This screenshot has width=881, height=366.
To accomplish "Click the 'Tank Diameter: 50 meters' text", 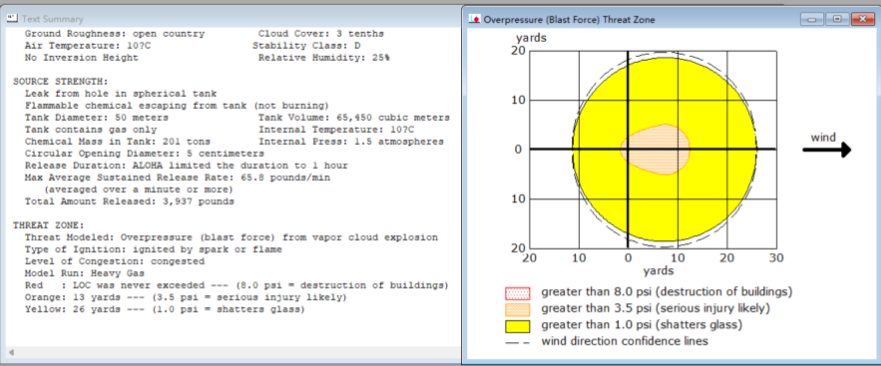I will click(x=96, y=118).
